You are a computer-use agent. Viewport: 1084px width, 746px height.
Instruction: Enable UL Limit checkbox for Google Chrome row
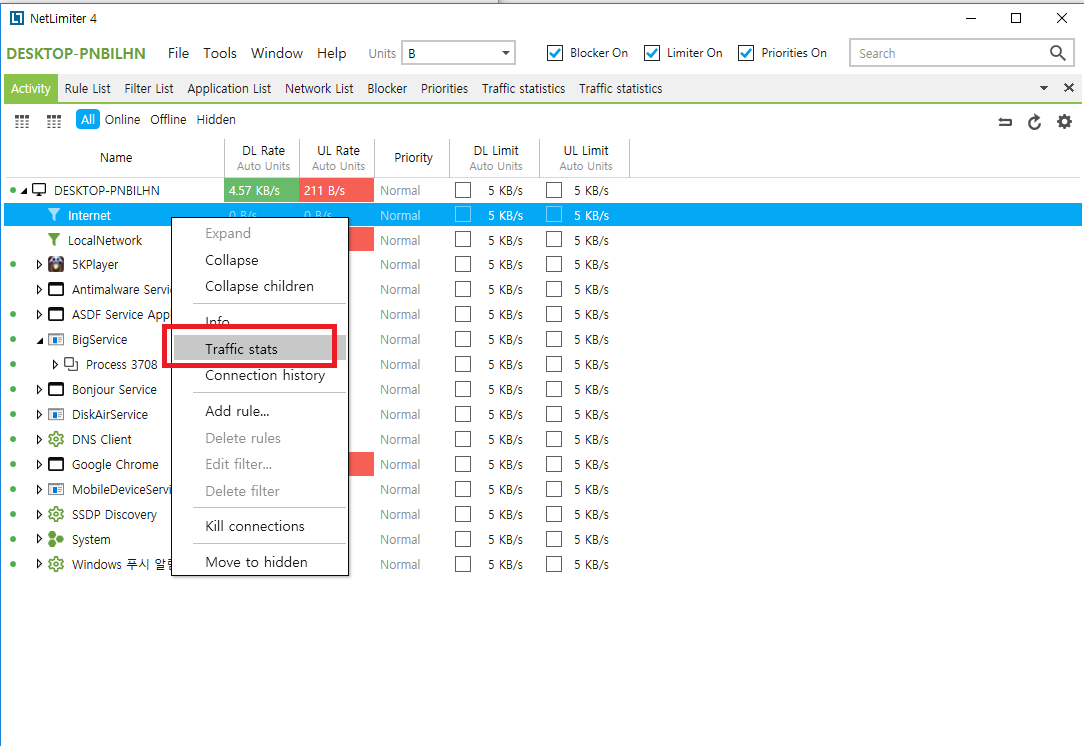point(554,465)
